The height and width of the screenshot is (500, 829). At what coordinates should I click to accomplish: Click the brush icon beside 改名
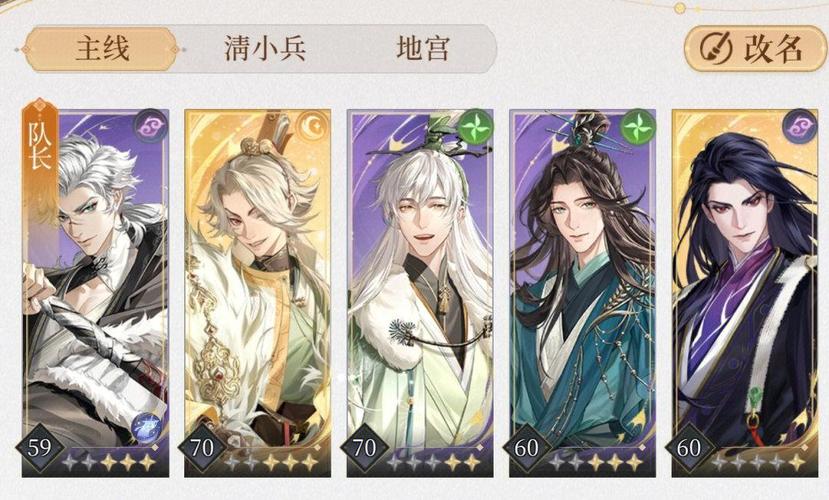(x=716, y=49)
